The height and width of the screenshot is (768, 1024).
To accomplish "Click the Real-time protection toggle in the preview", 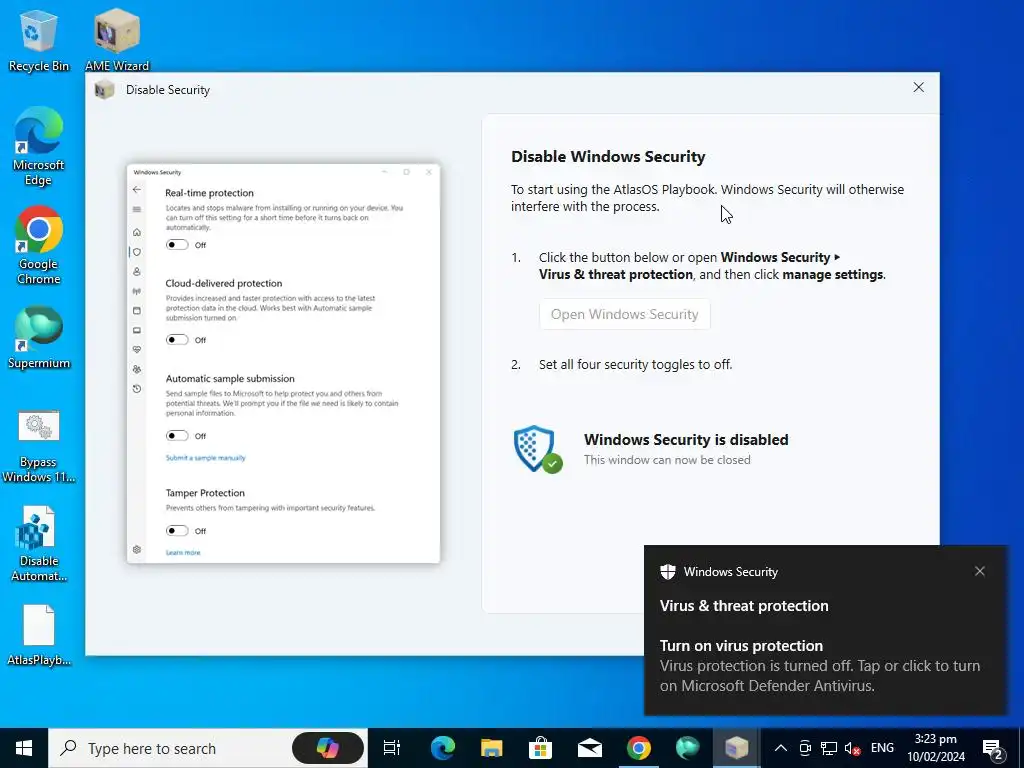I will pos(177,245).
